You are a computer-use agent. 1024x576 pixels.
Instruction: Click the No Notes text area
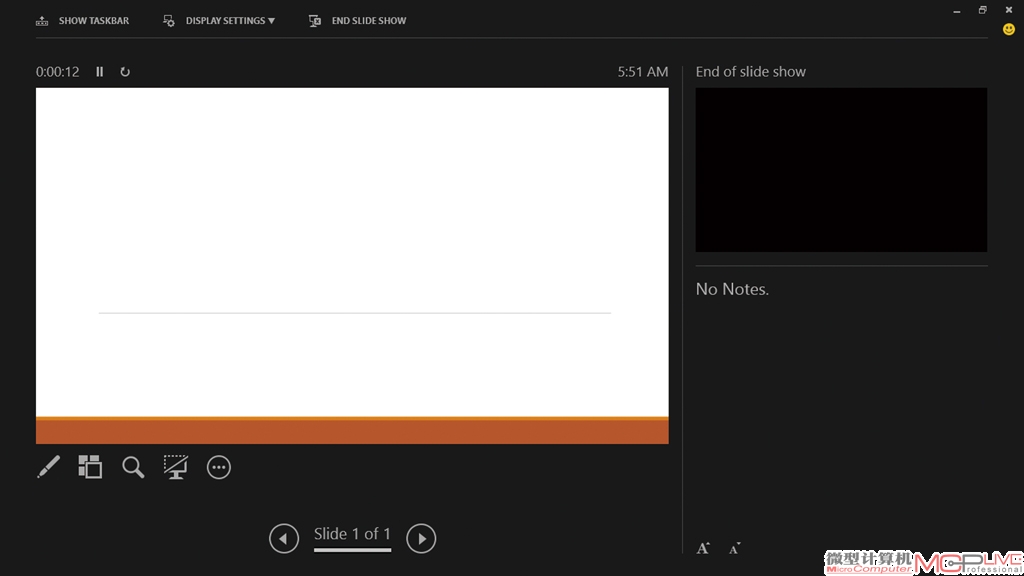(x=732, y=289)
